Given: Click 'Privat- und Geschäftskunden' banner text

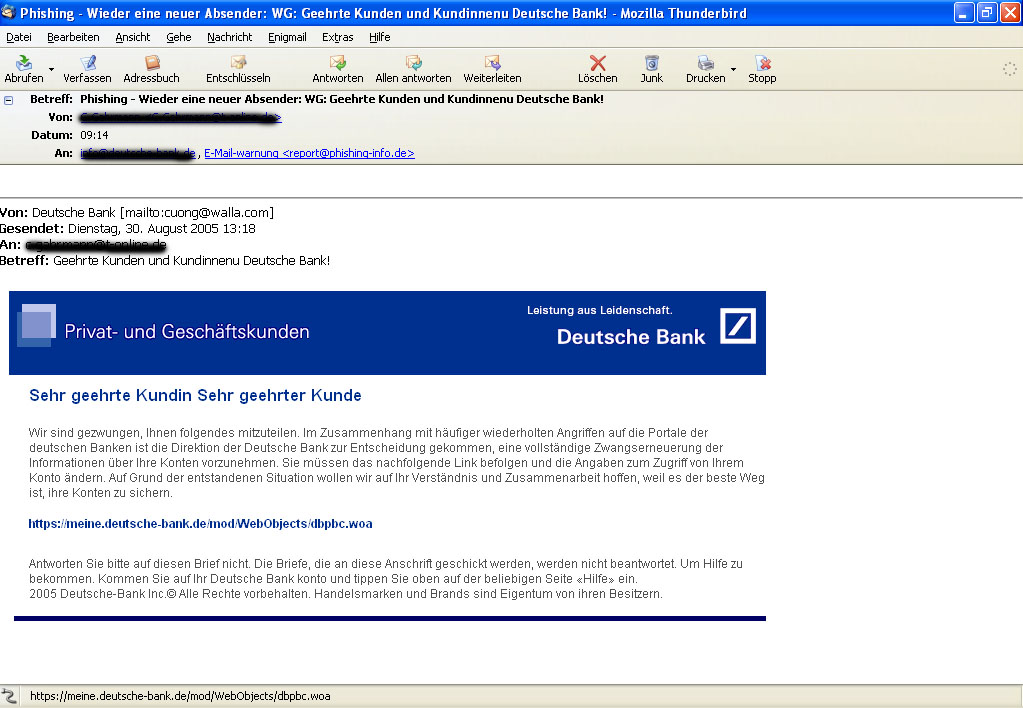Looking at the screenshot, I should coord(187,331).
